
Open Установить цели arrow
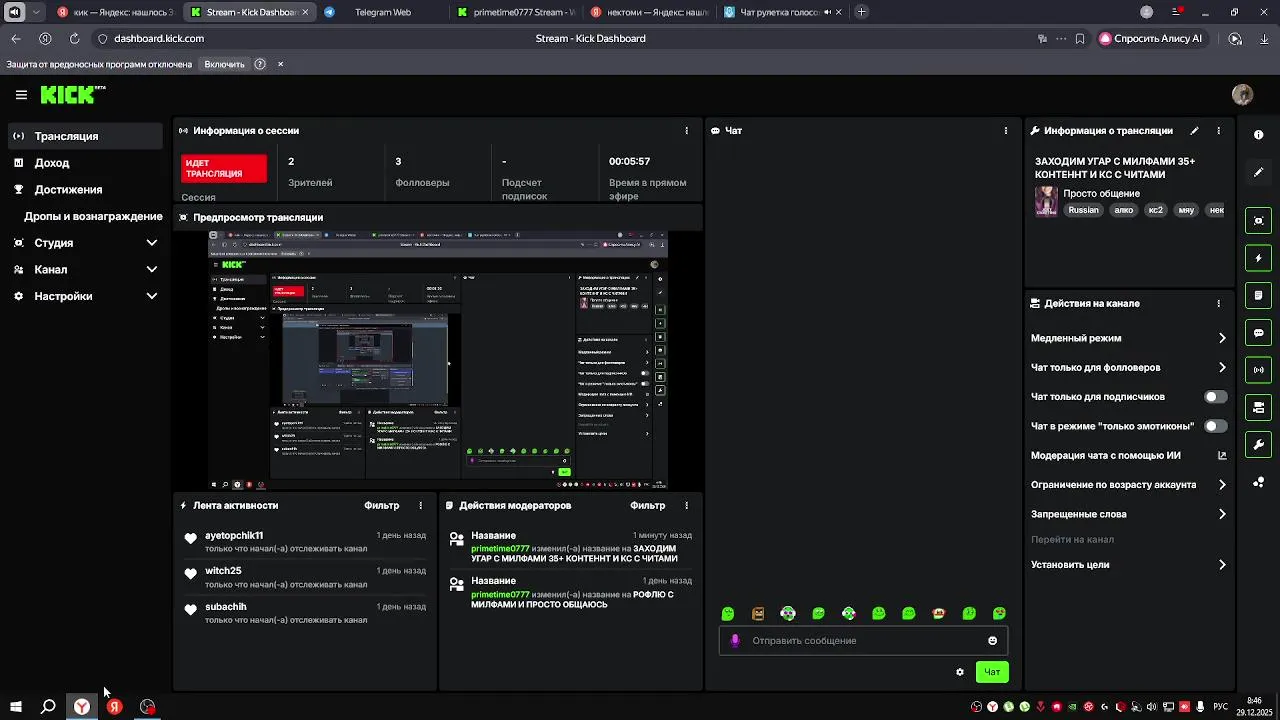coord(1222,565)
